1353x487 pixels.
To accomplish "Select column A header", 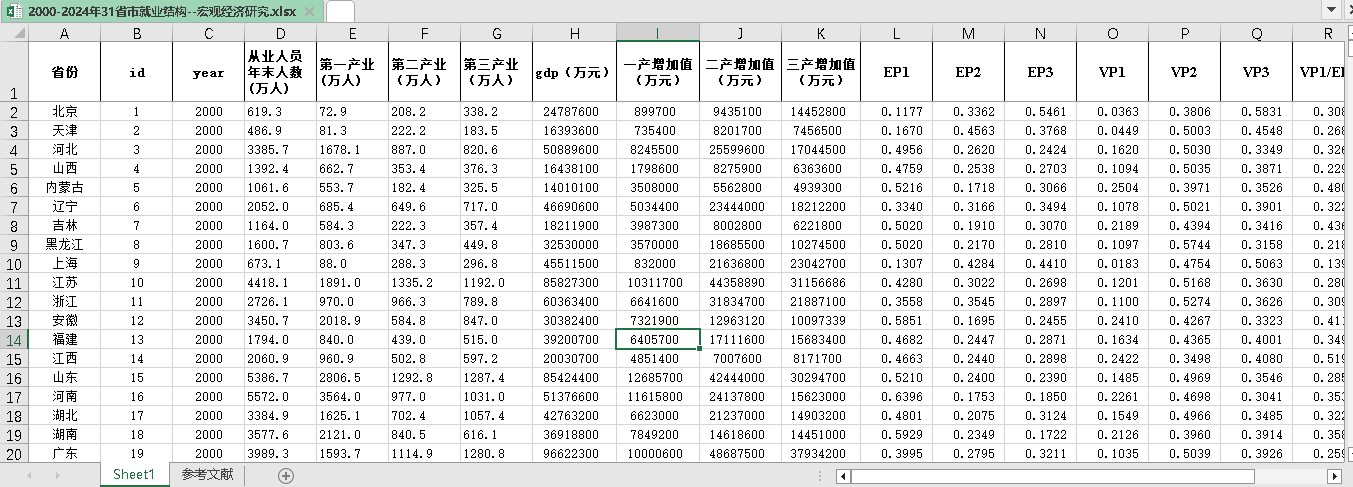I will pyautogui.click(x=64, y=33).
